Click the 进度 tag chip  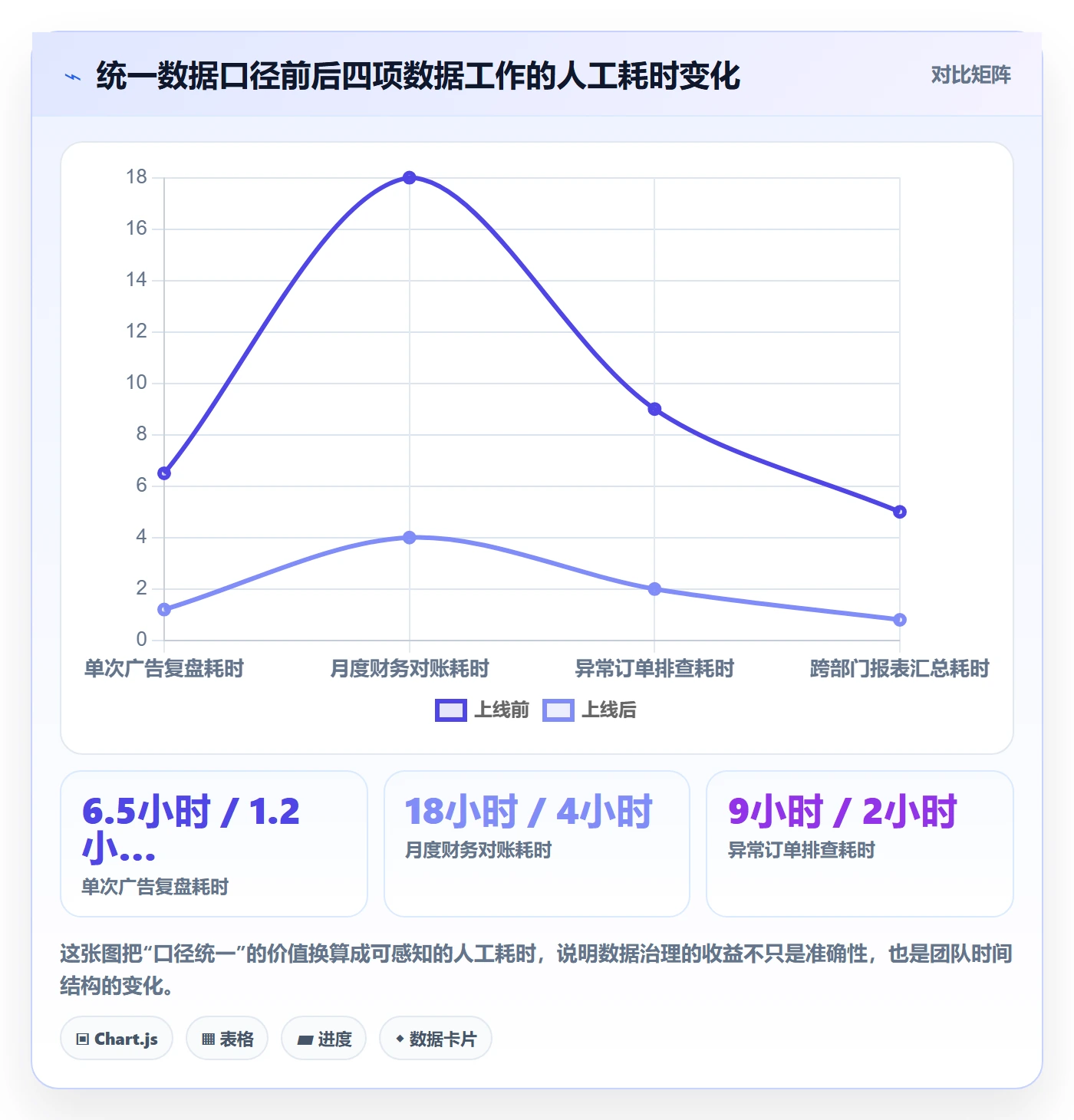tap(324, 1039)
